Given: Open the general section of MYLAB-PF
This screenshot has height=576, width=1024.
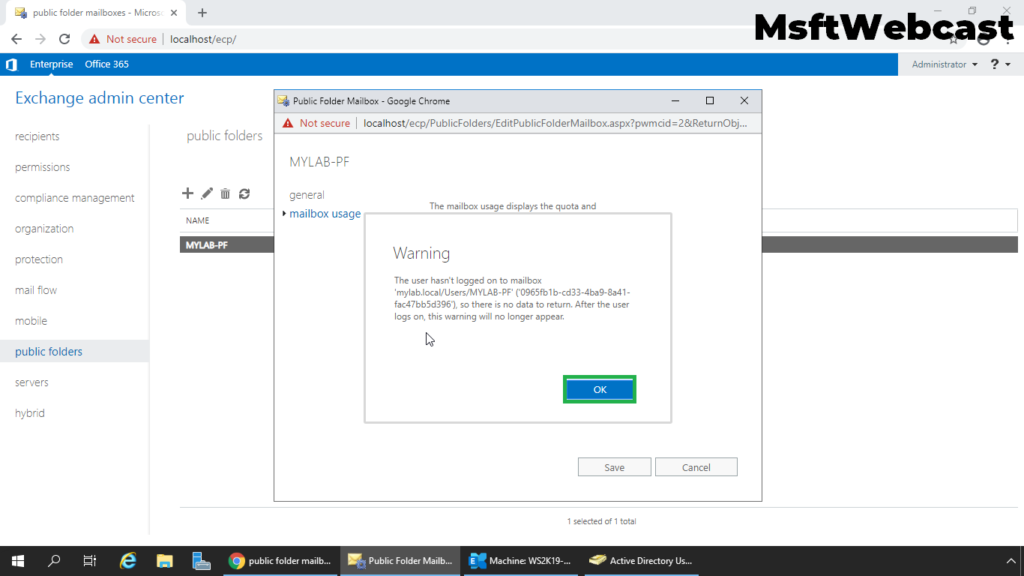Looking at the screenshot, I should click(306, 195).
